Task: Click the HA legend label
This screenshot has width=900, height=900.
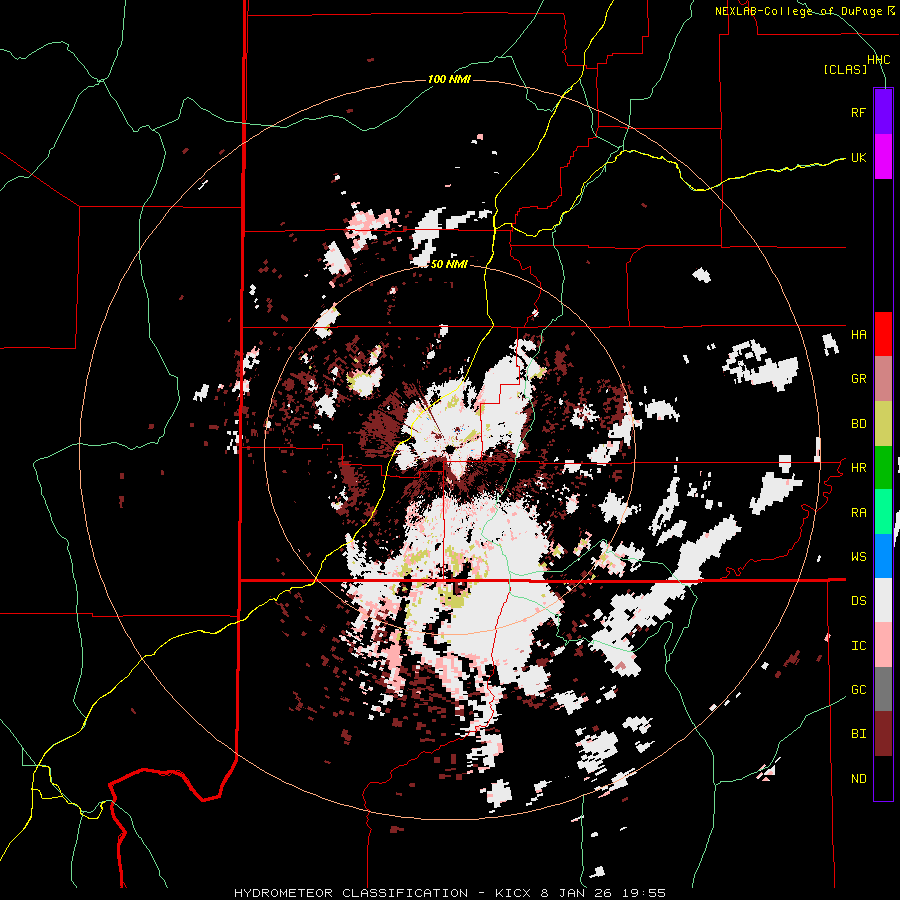Action: (858, 335)
